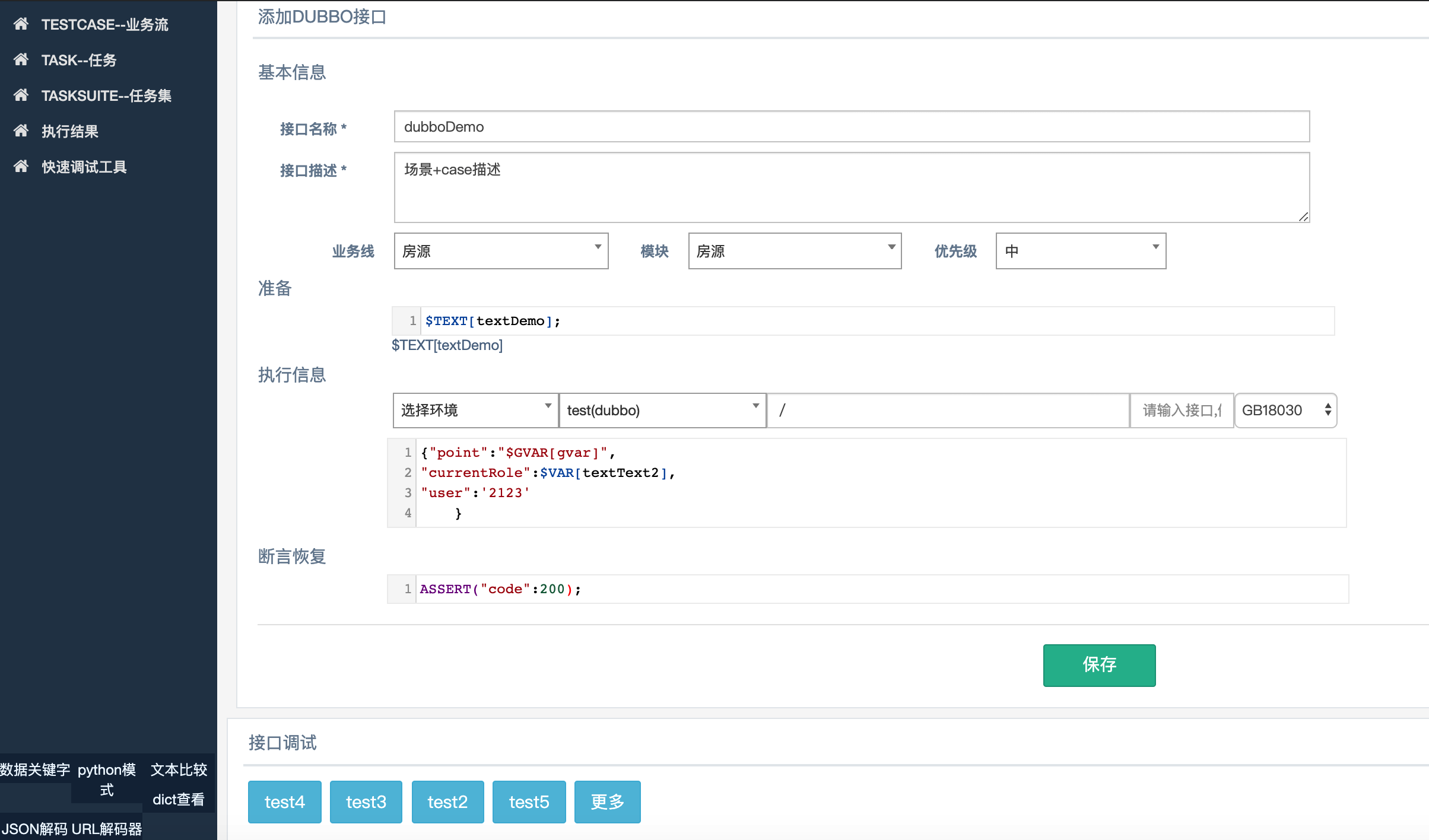Click the test5 debug button
Screen dimensions: 1429x840
[x=529, y=802]
